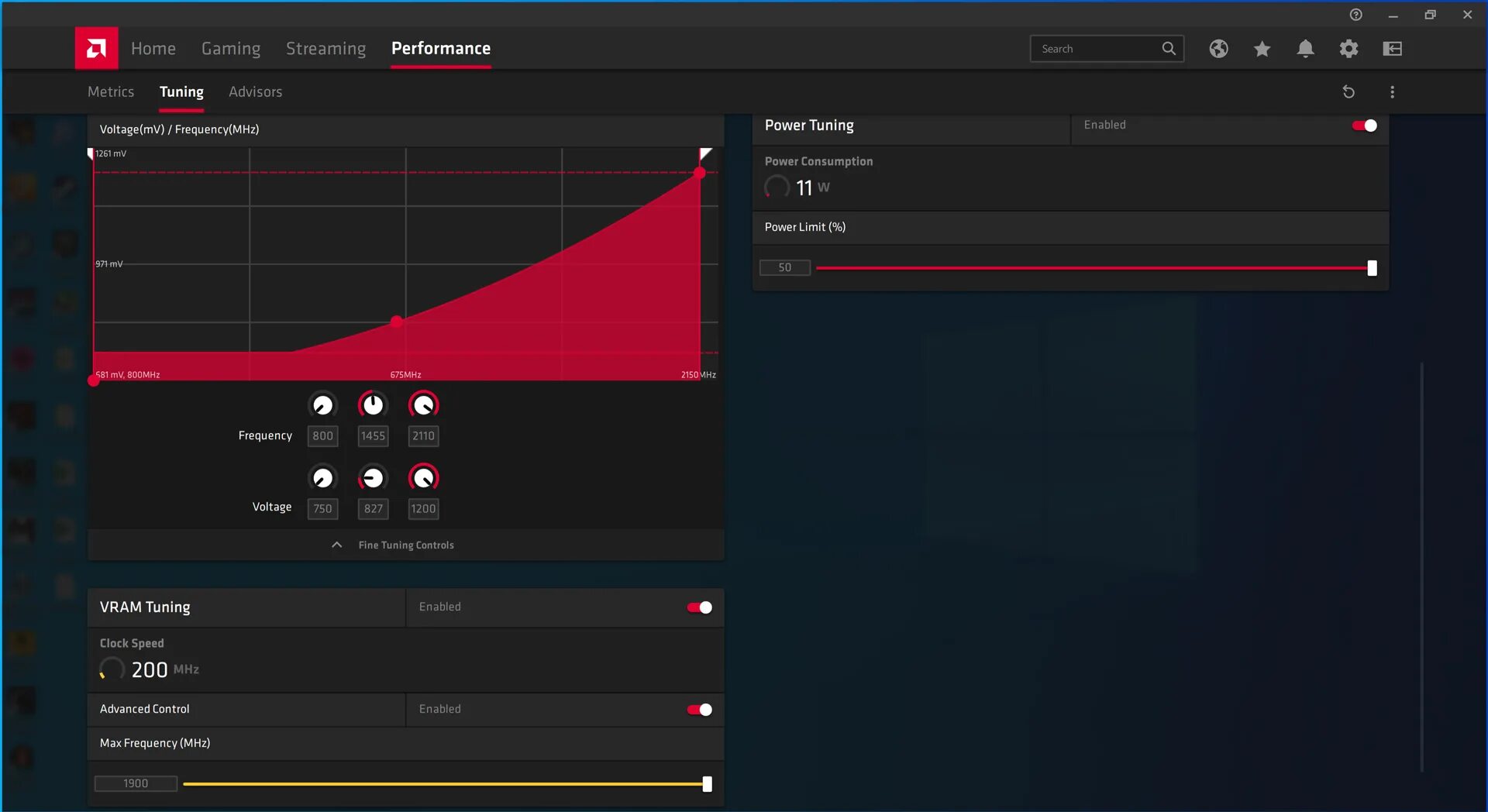
Task: Switch to the Advisors sub-tab
Action: (x=255, y=91)
